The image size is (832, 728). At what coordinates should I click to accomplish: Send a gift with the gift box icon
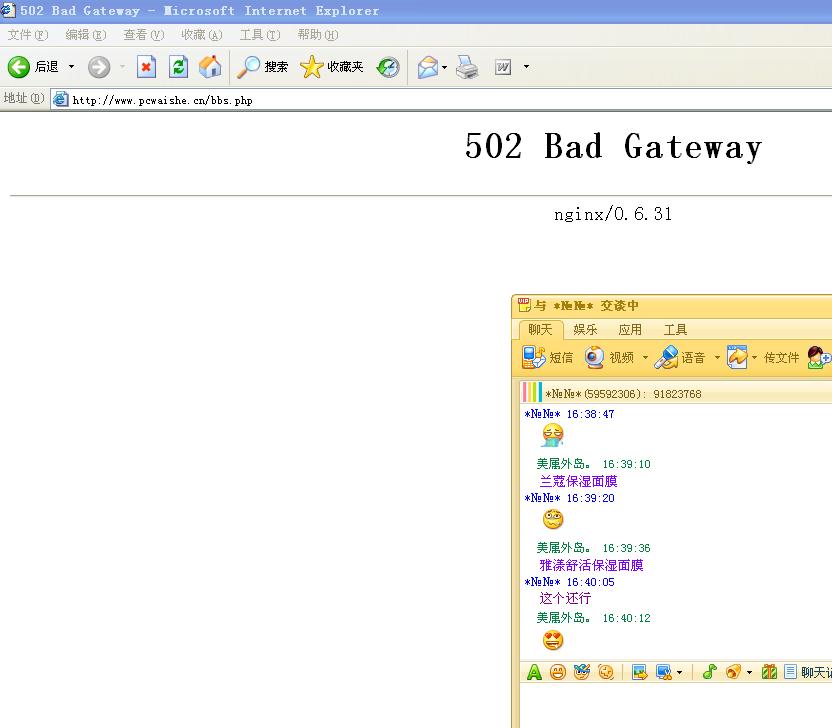pos(769,672)
